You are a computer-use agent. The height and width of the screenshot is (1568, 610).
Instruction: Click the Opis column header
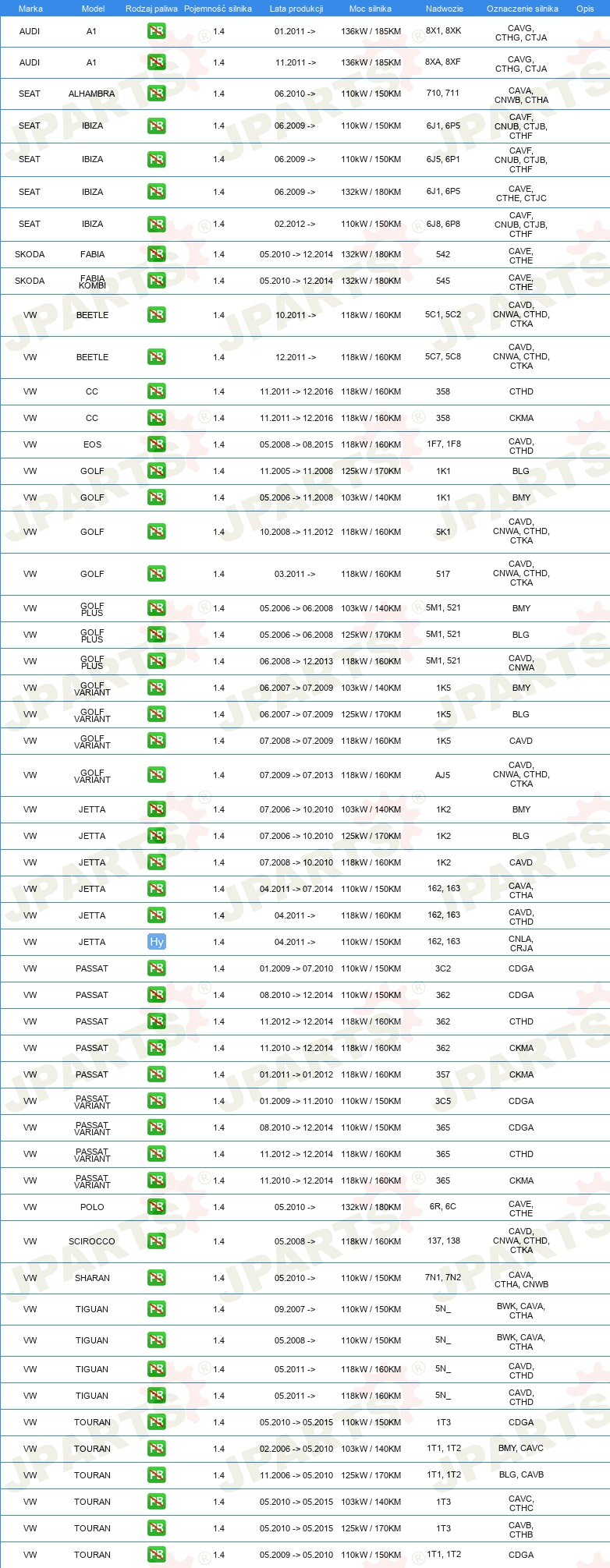pos(585,9)
